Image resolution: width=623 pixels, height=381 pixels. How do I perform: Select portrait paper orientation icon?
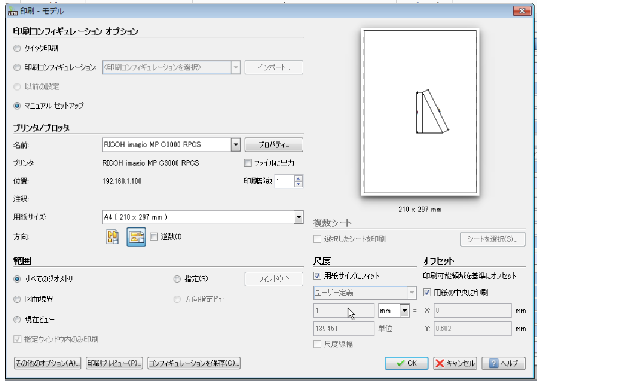(113, 237)
